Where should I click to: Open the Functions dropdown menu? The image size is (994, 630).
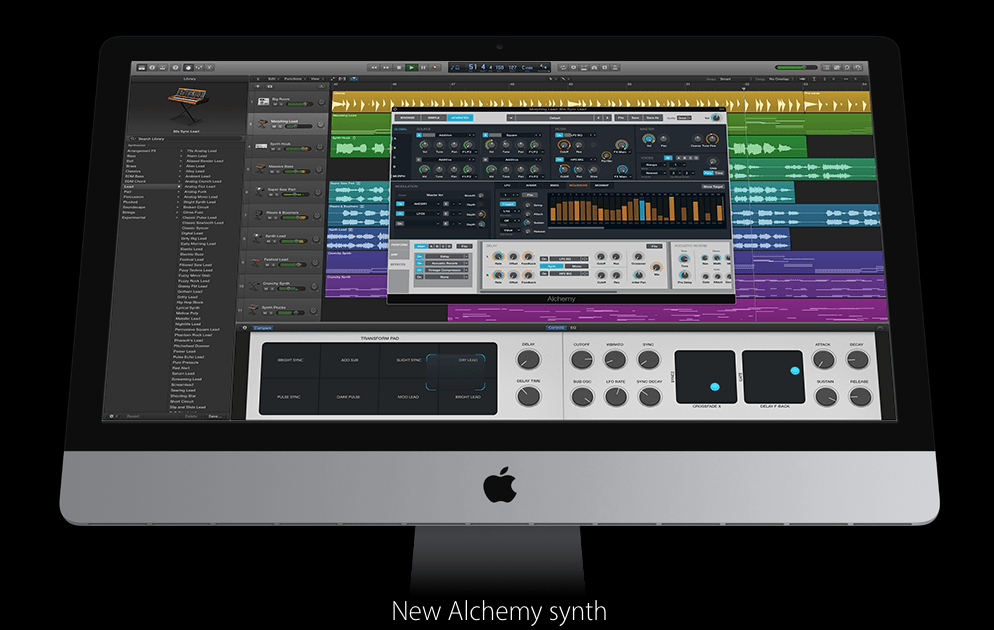[293, 78]
